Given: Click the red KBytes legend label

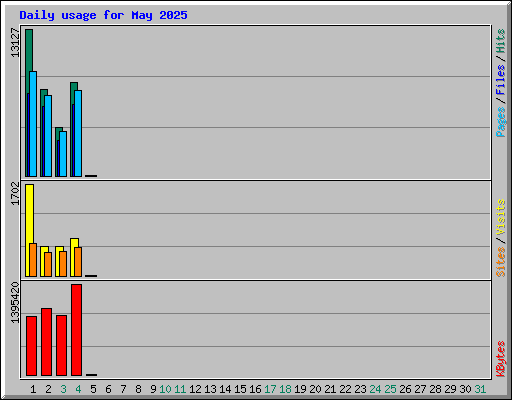Looking at the screenshot, I should click(500, 359).
